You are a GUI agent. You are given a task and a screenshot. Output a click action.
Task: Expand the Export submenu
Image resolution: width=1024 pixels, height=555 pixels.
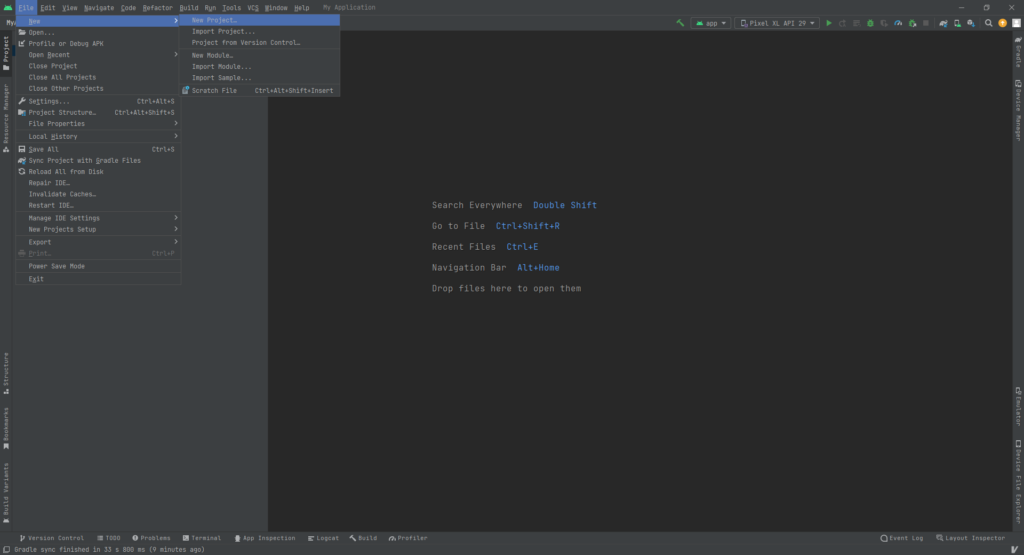click(98, 242)
